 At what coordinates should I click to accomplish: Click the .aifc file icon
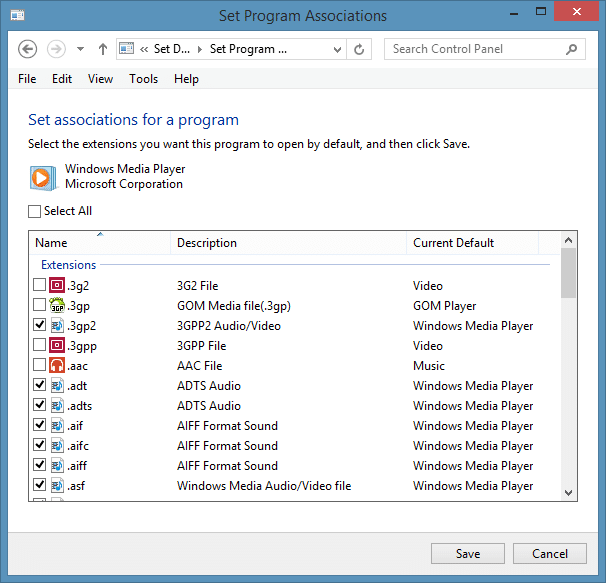click(57, 445)
